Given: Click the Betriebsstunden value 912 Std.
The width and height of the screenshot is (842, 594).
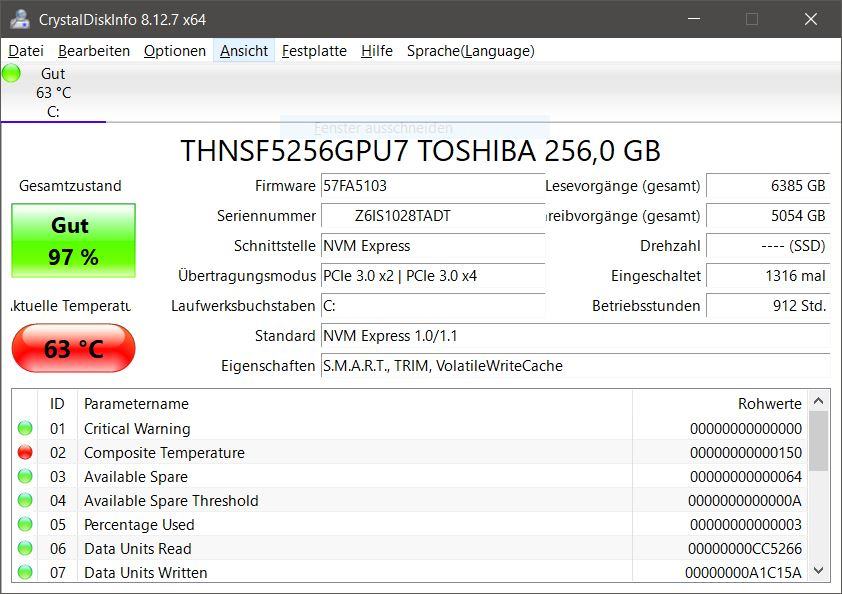Looking at the screenshot, I should [768, 306].
